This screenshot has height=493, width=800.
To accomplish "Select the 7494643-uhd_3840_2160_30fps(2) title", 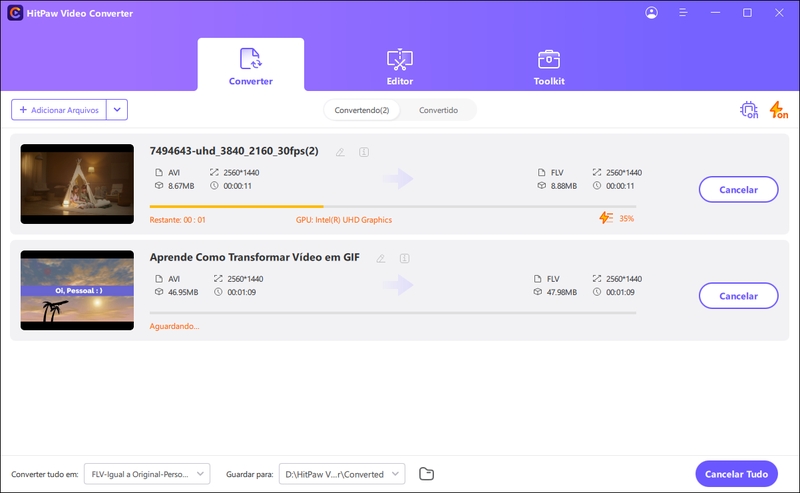I will tap(234, 151).
